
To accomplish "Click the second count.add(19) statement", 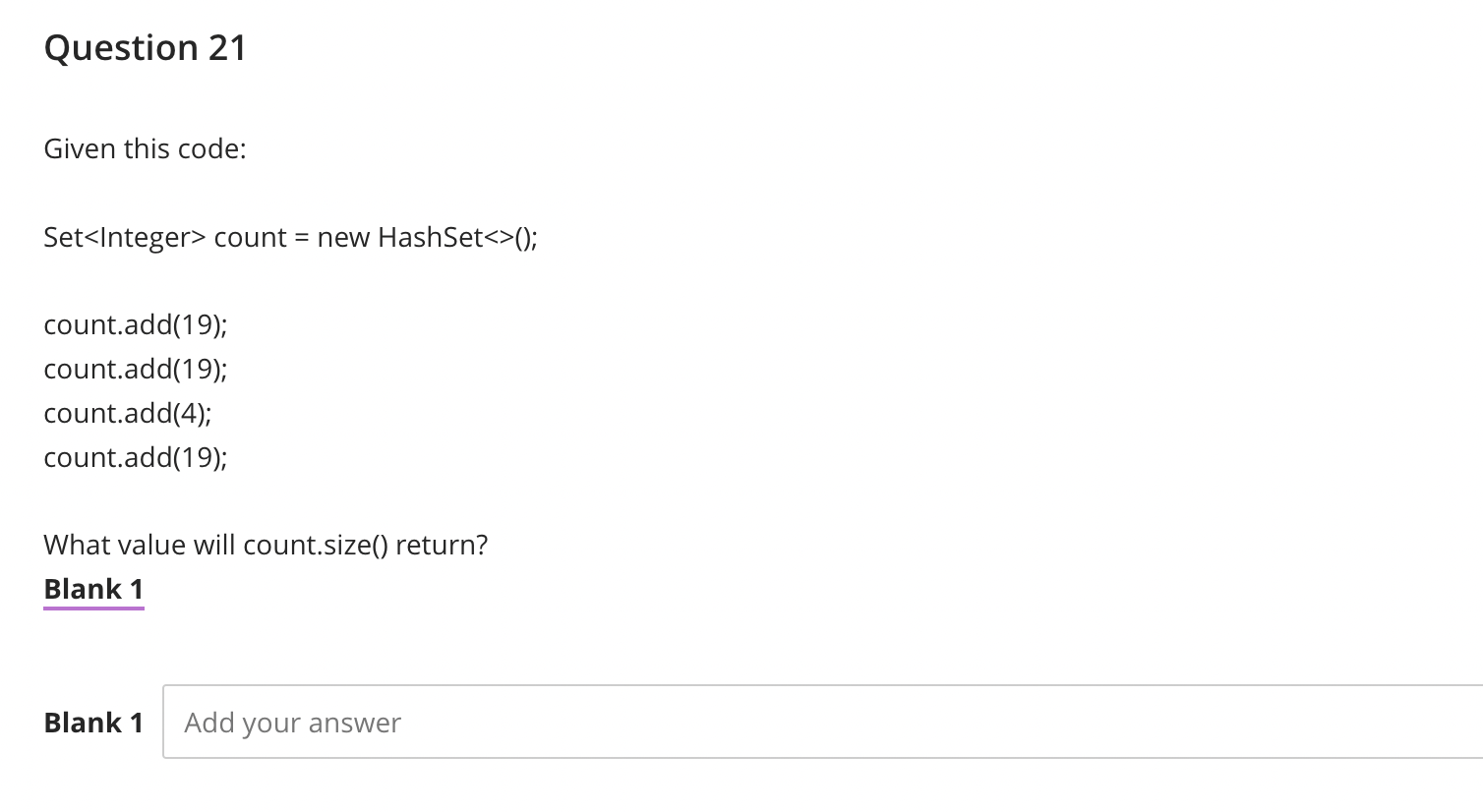I will click(x=135, y=369).
